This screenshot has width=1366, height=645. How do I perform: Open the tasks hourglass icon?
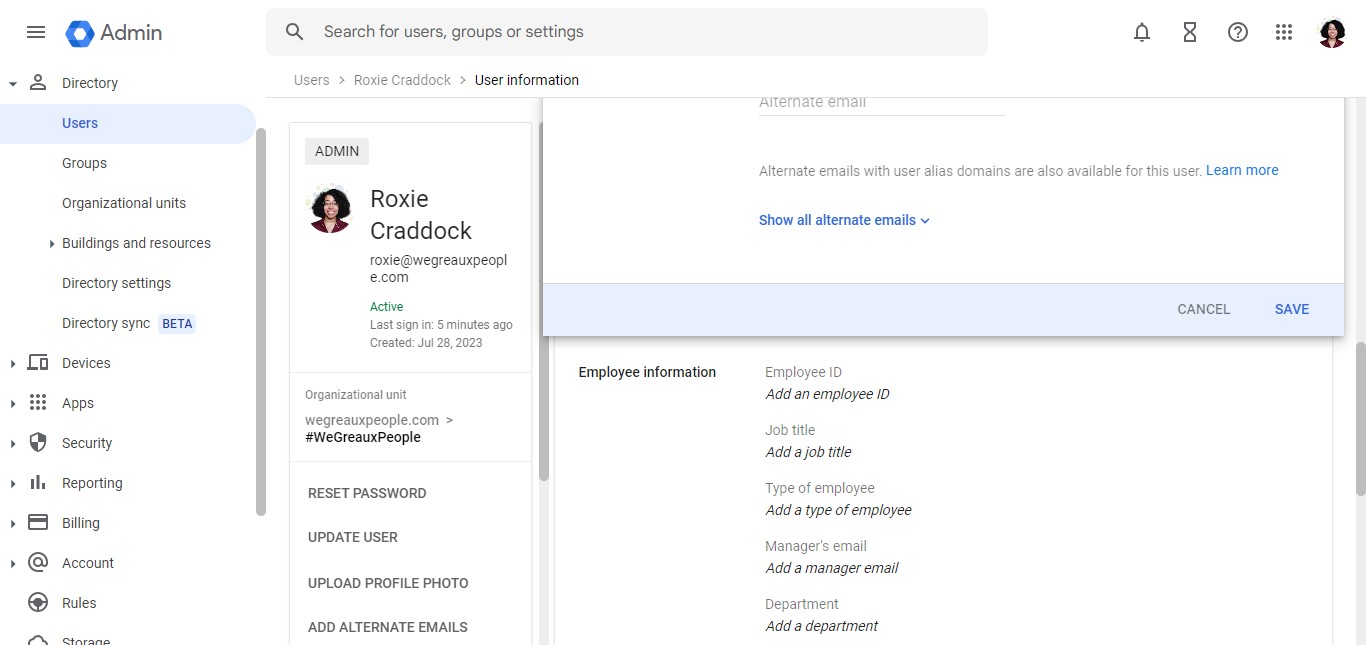[x=1190, y=32]
